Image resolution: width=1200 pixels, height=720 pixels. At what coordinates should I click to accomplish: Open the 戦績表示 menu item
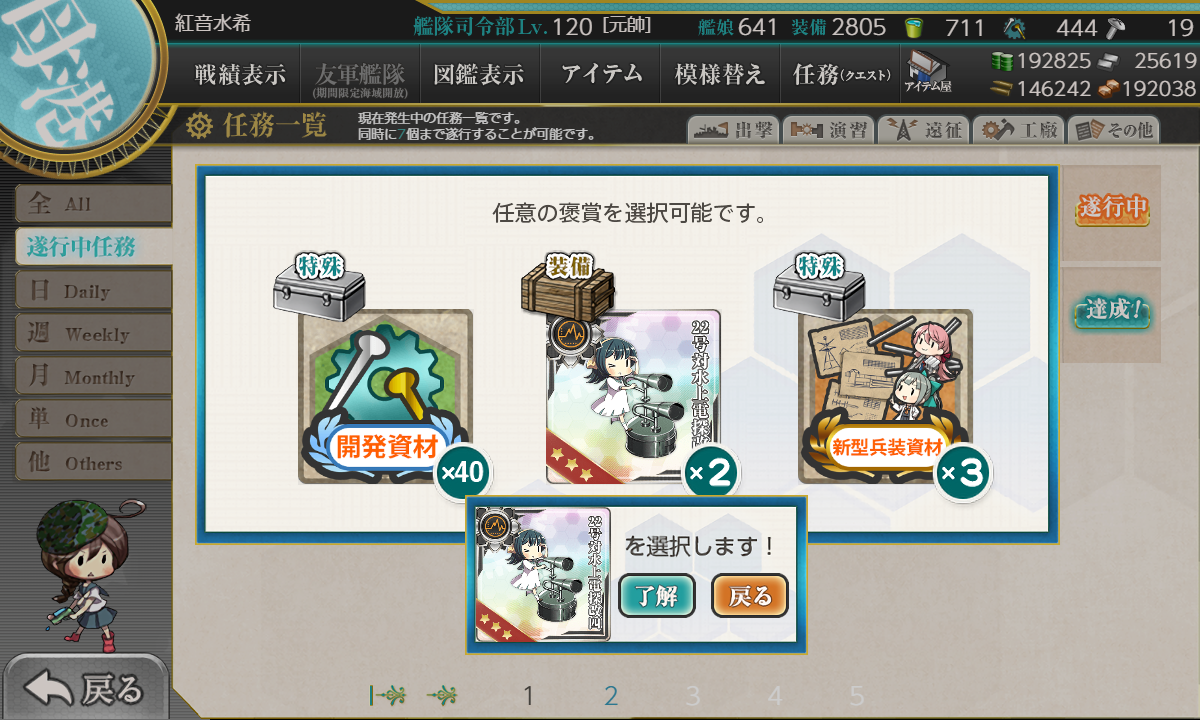[240, 74]
